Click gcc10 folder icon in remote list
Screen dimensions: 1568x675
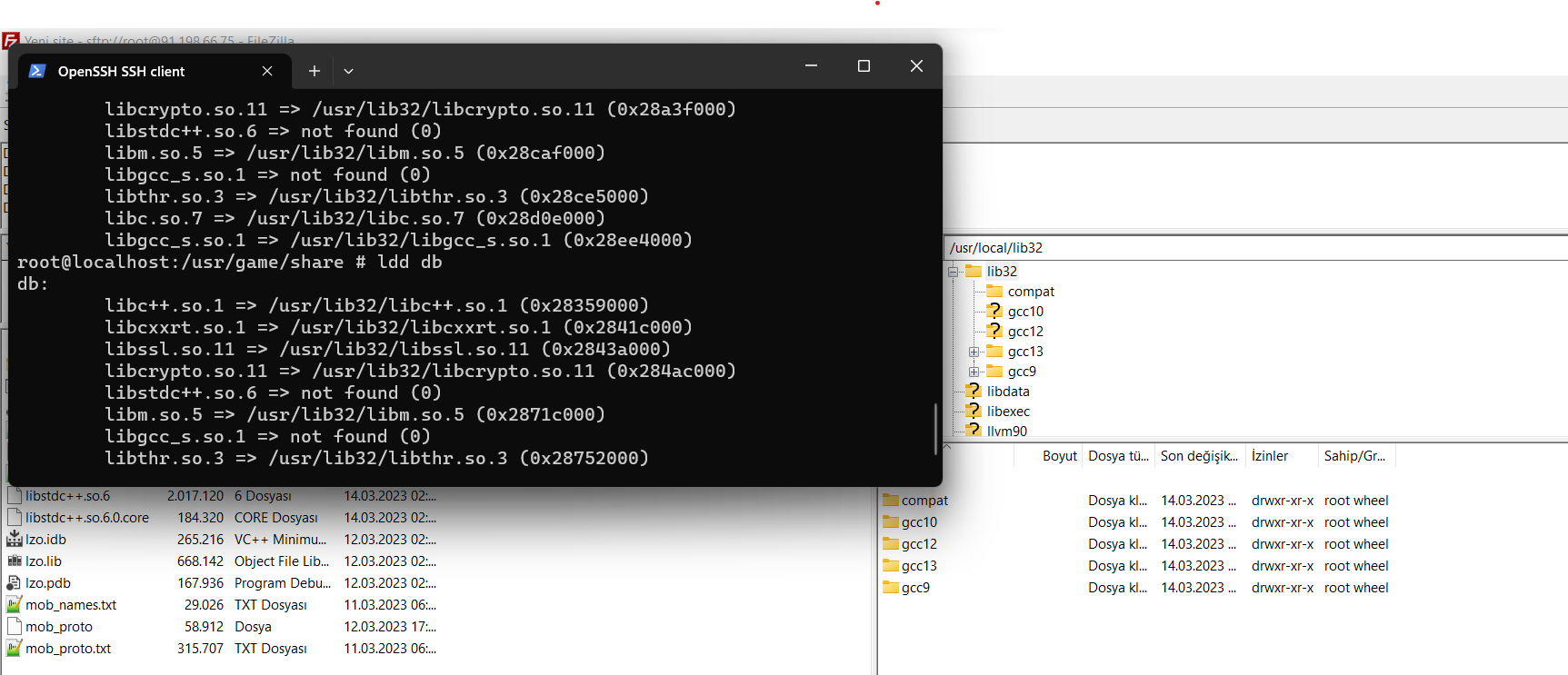(891, 522)
